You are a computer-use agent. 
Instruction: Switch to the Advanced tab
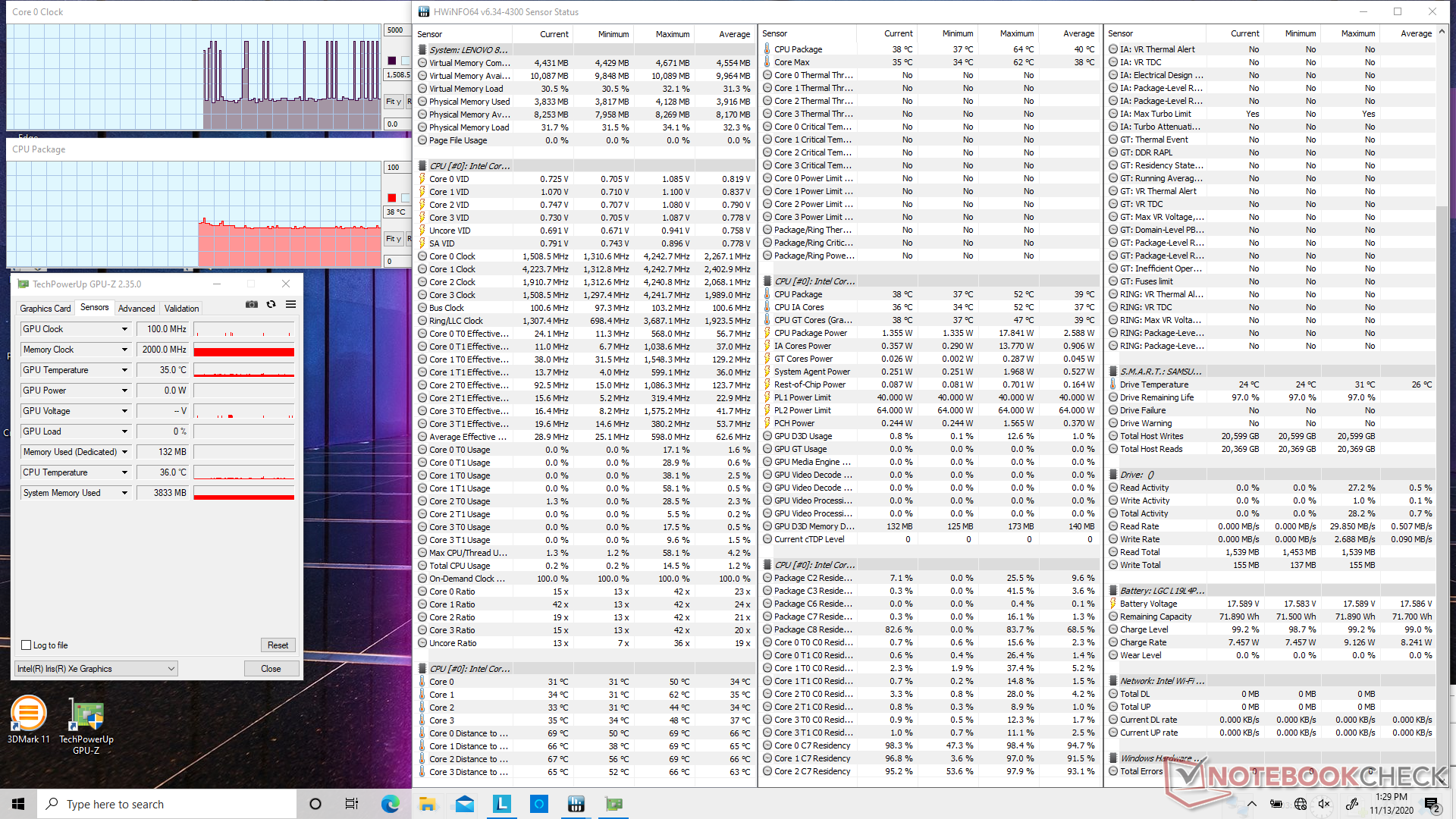pos(136,309)
